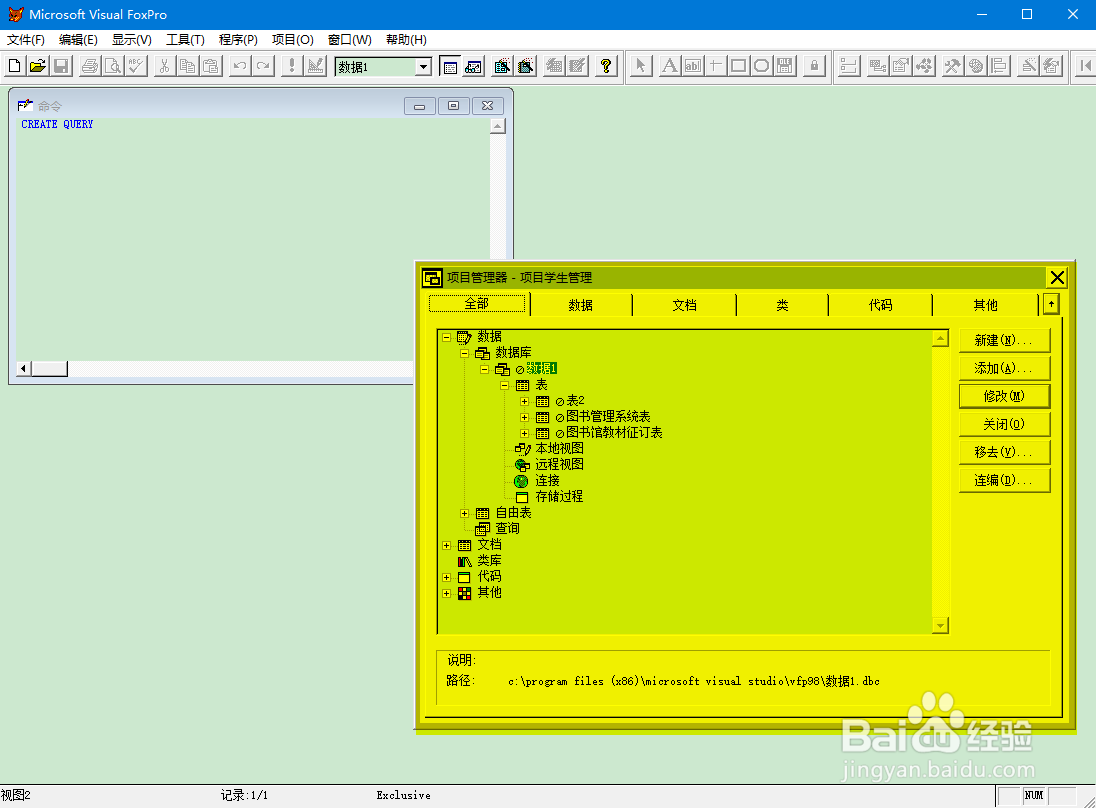Click the CREATE QUERY command line text

pos(57,124)
